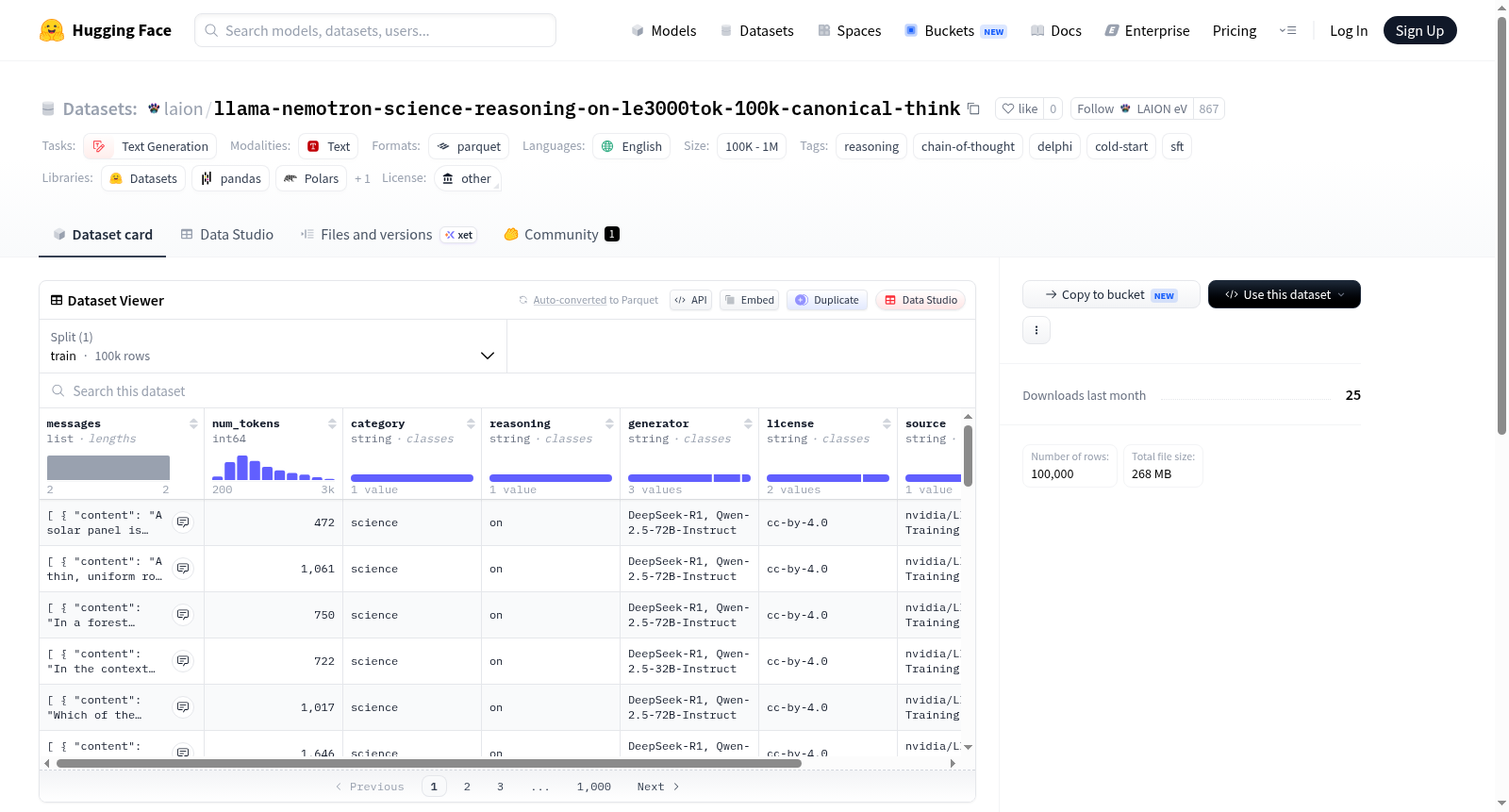1509x812 pixels.
Task: Open the laion organization link
Action: pos(183,108)
